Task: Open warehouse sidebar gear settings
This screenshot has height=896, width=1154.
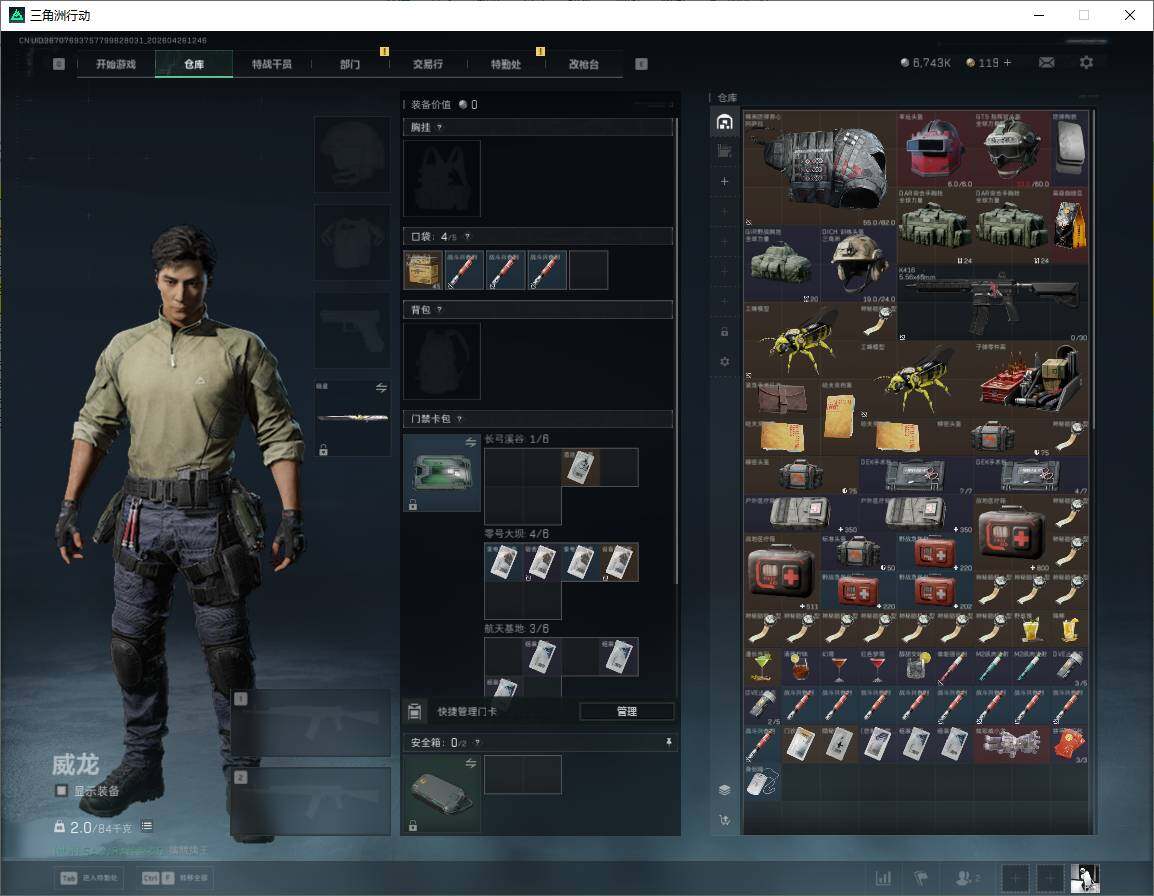Action: [x=725, y=361]
